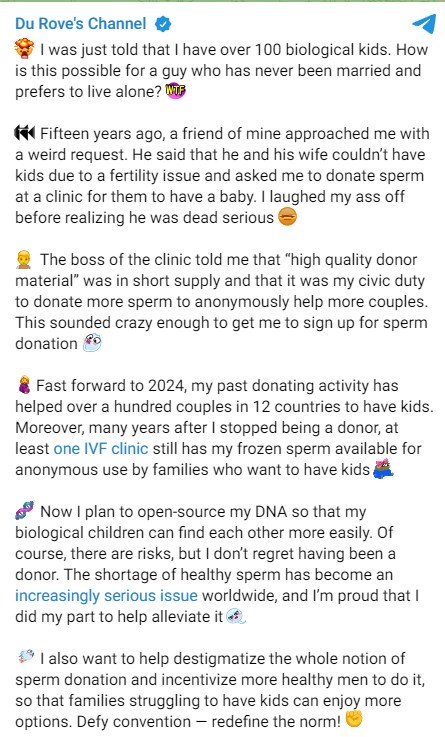Click the blue verified badge icon
Screen dimensions: 445x737
(163, 24)
